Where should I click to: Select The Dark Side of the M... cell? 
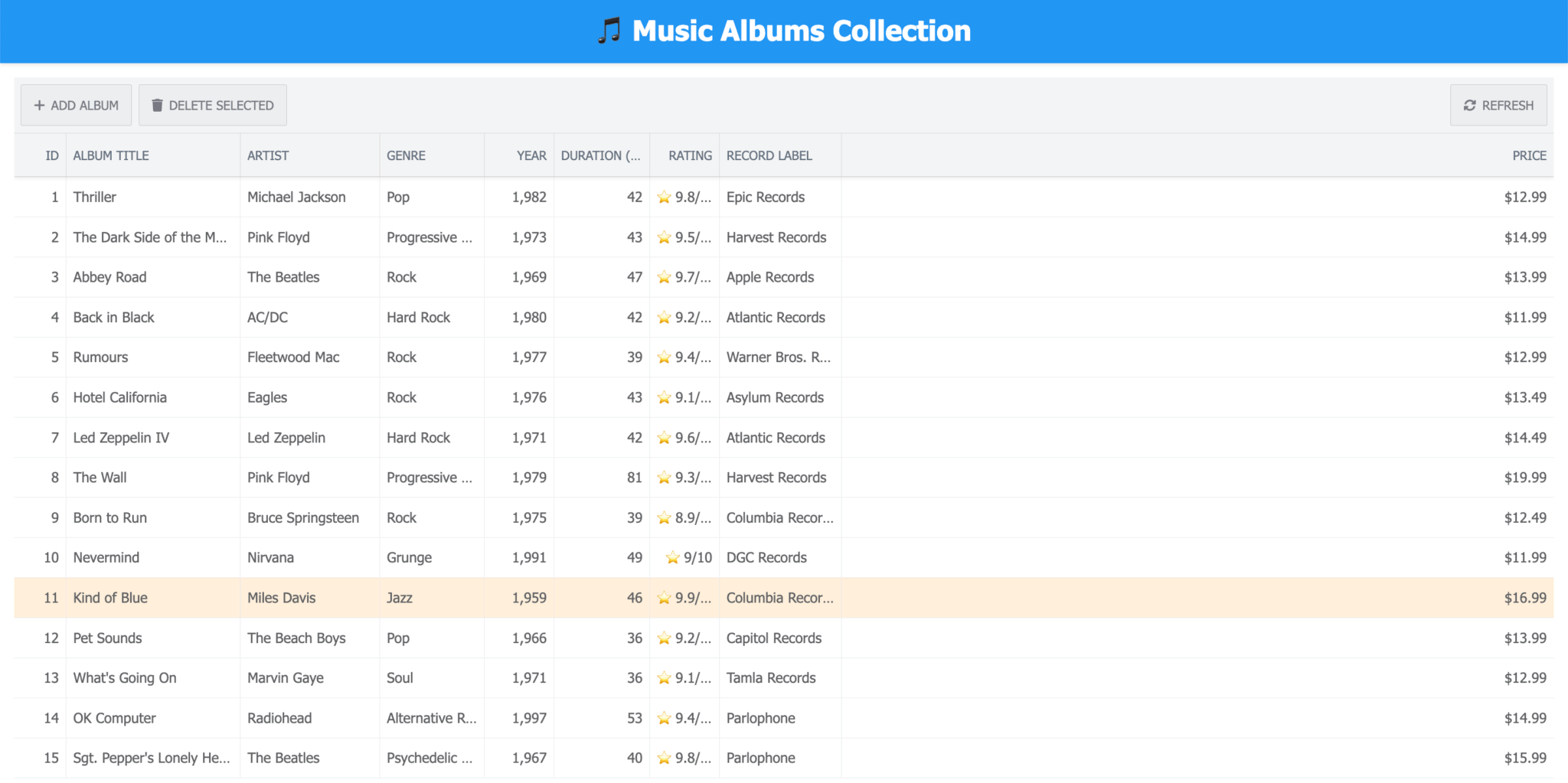153,237
